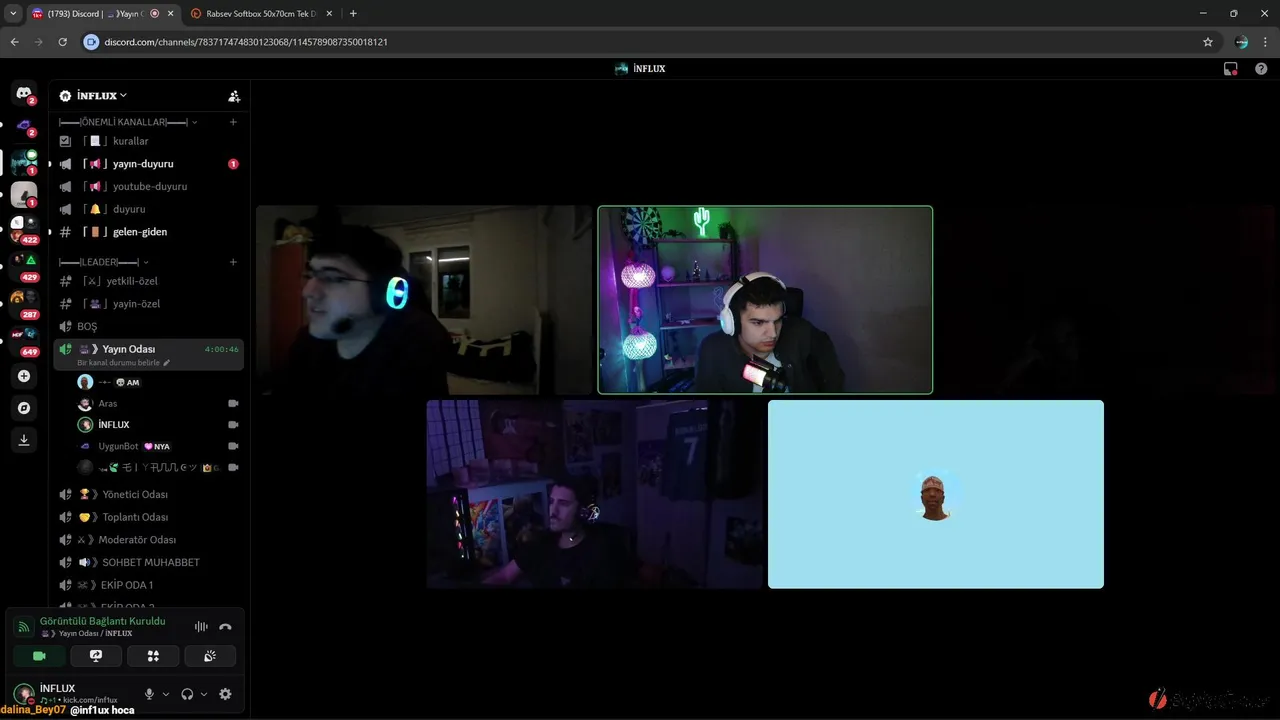The height and width of the screenshot is (720, 1280).
Task: Open the server with the 649 unread badge
Action: click(24, 340)
